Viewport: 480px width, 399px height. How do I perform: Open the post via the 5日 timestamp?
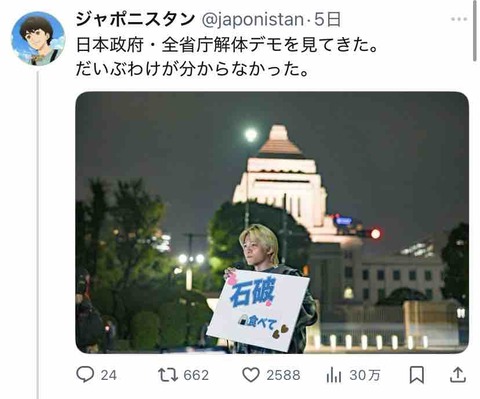(x=328, y=20)
